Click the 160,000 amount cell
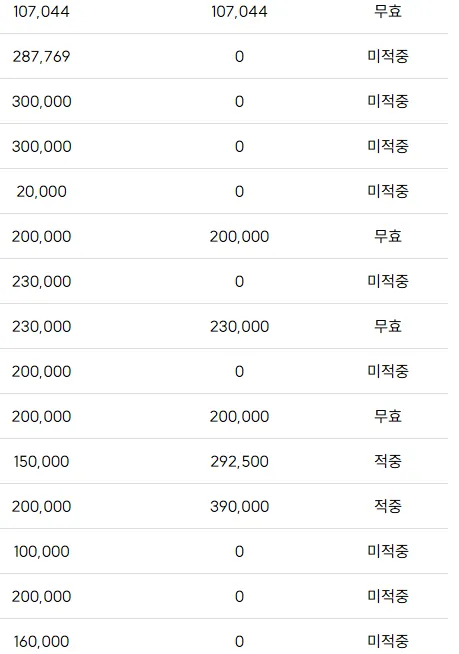This screenshot has height=654, width=459. click(x=41, y=641)
